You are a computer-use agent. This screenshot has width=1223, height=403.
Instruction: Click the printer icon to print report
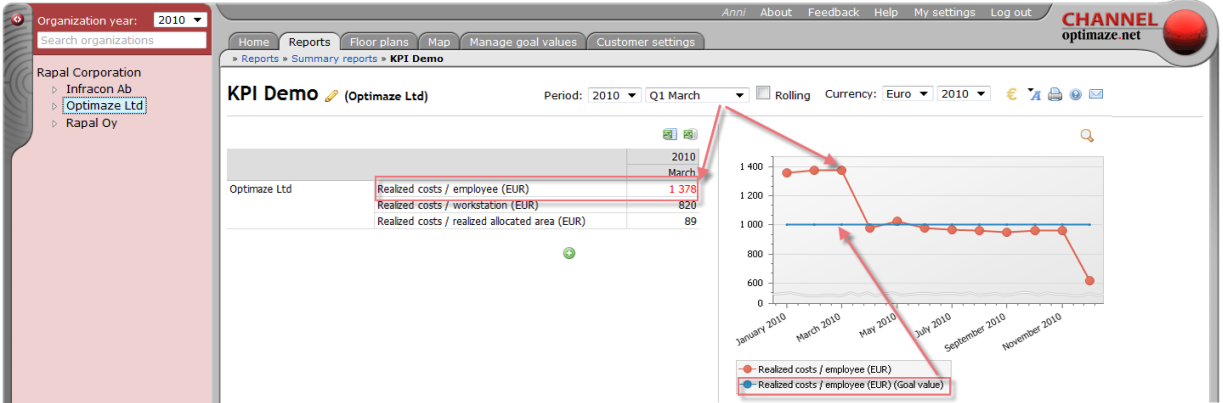1054,95
